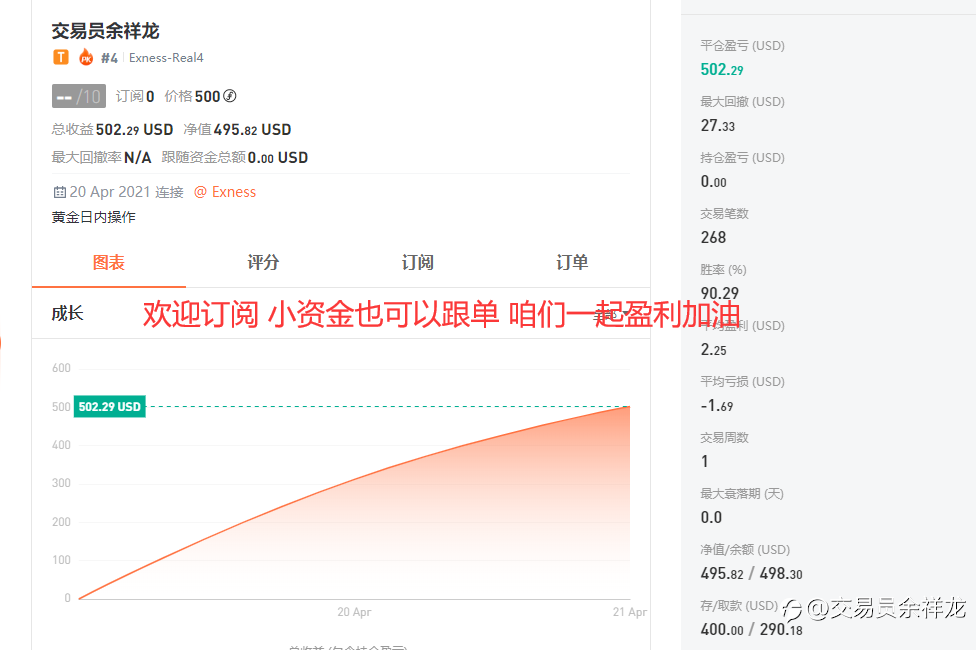Click 订阅 0 subscriber count
The width and height of the screenshot is (976, 650).
point(134,97)
